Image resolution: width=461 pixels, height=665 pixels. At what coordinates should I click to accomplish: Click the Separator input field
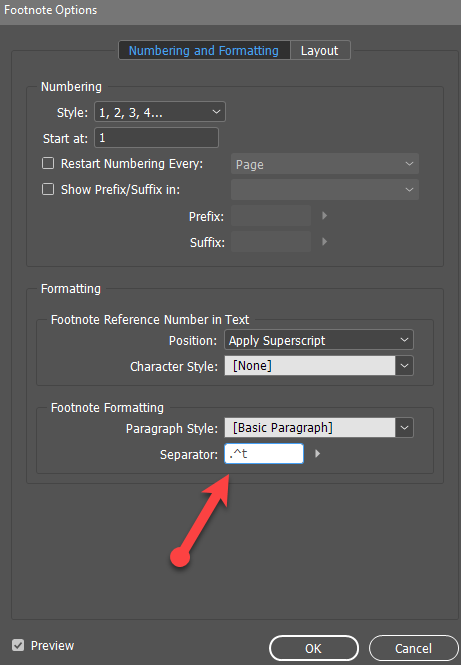[x=264, y=454]
